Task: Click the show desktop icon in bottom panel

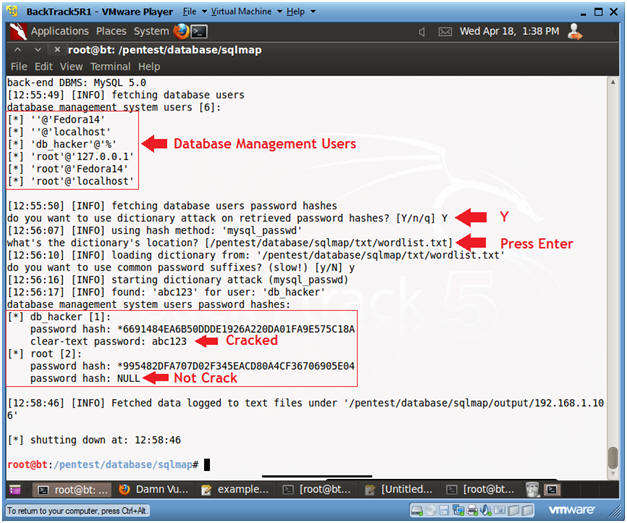Action: (15, 490)
